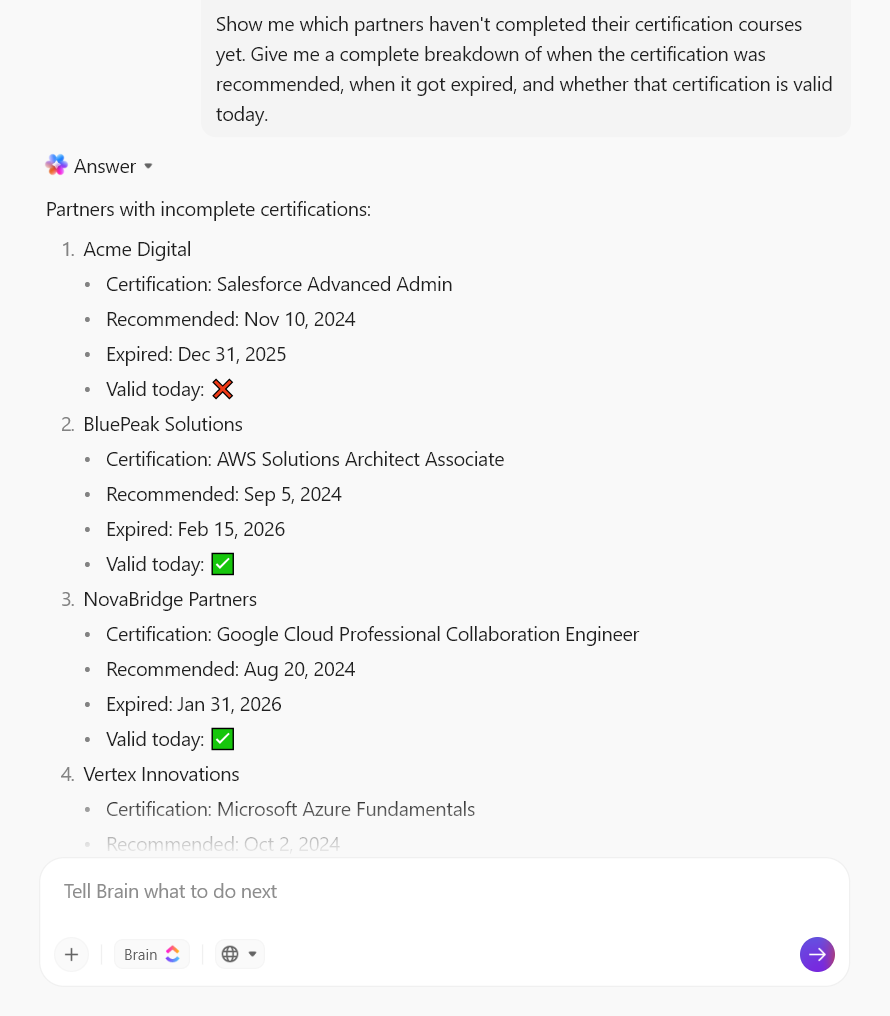Screen dimensions: 890x1016
Task: Click the 'Answer' label text
Action: (x=105, y=166)
